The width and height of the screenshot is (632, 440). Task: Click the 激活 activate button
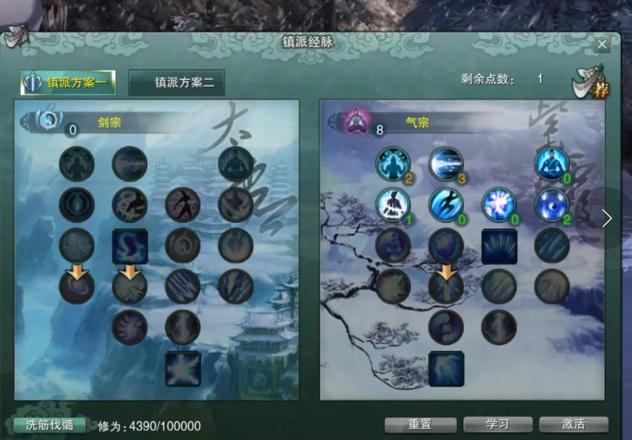(574, 425)
